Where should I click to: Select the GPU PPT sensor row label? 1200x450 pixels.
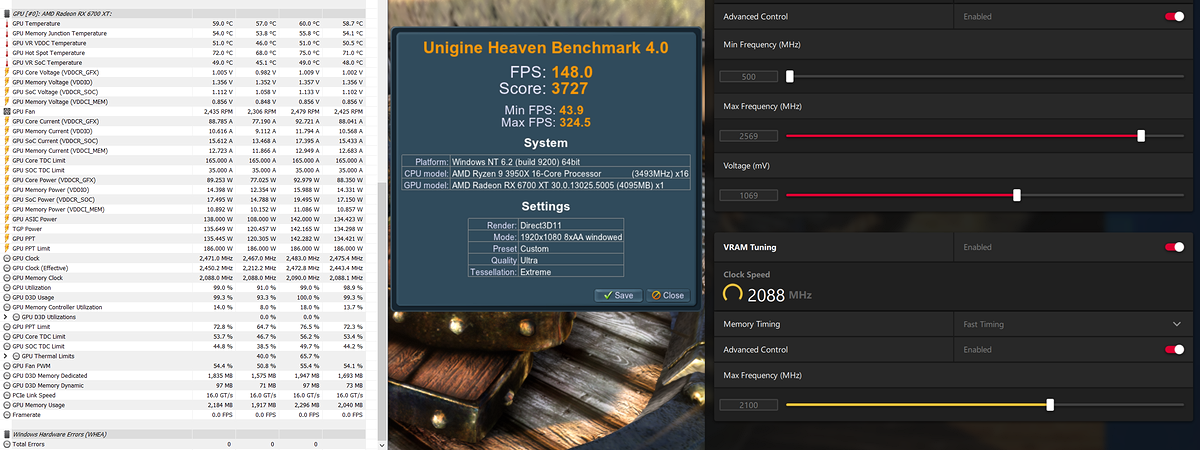[x=23, y=238]
